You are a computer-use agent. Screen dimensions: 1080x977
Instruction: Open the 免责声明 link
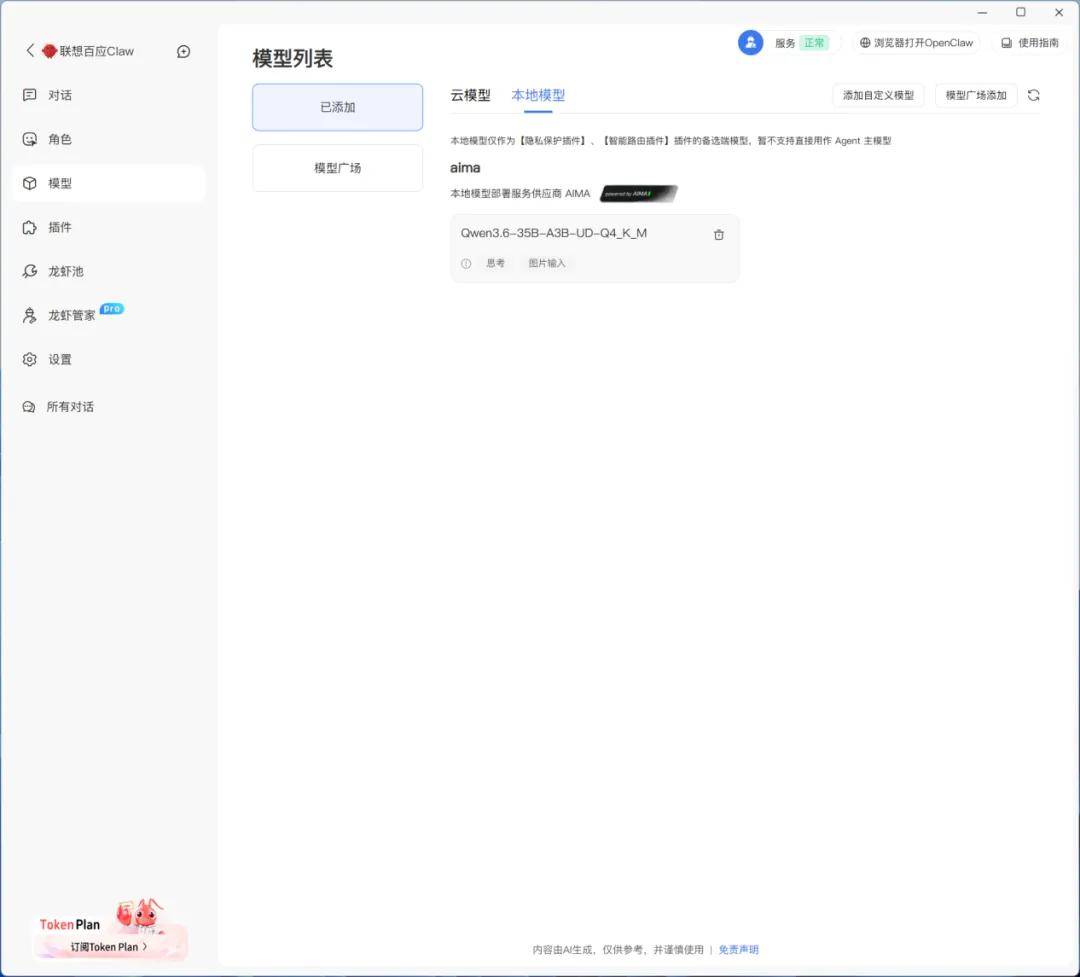[x=738, y=949]
